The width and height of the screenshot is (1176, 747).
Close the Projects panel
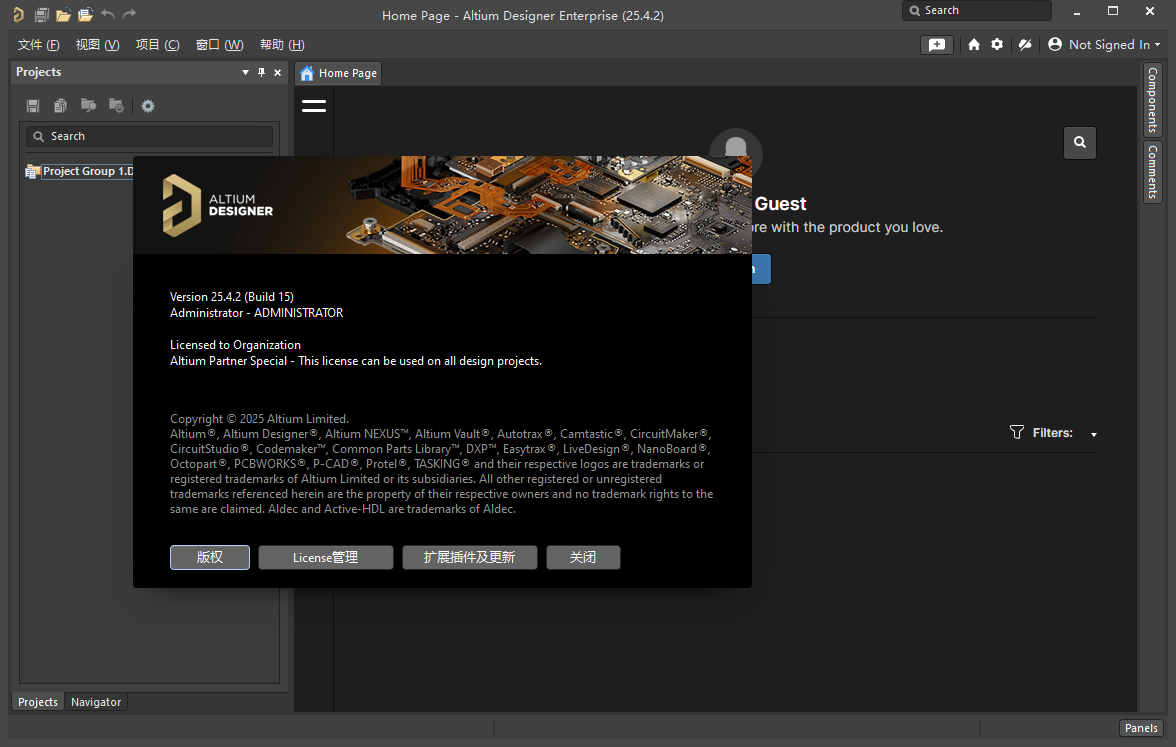(278, 72)
